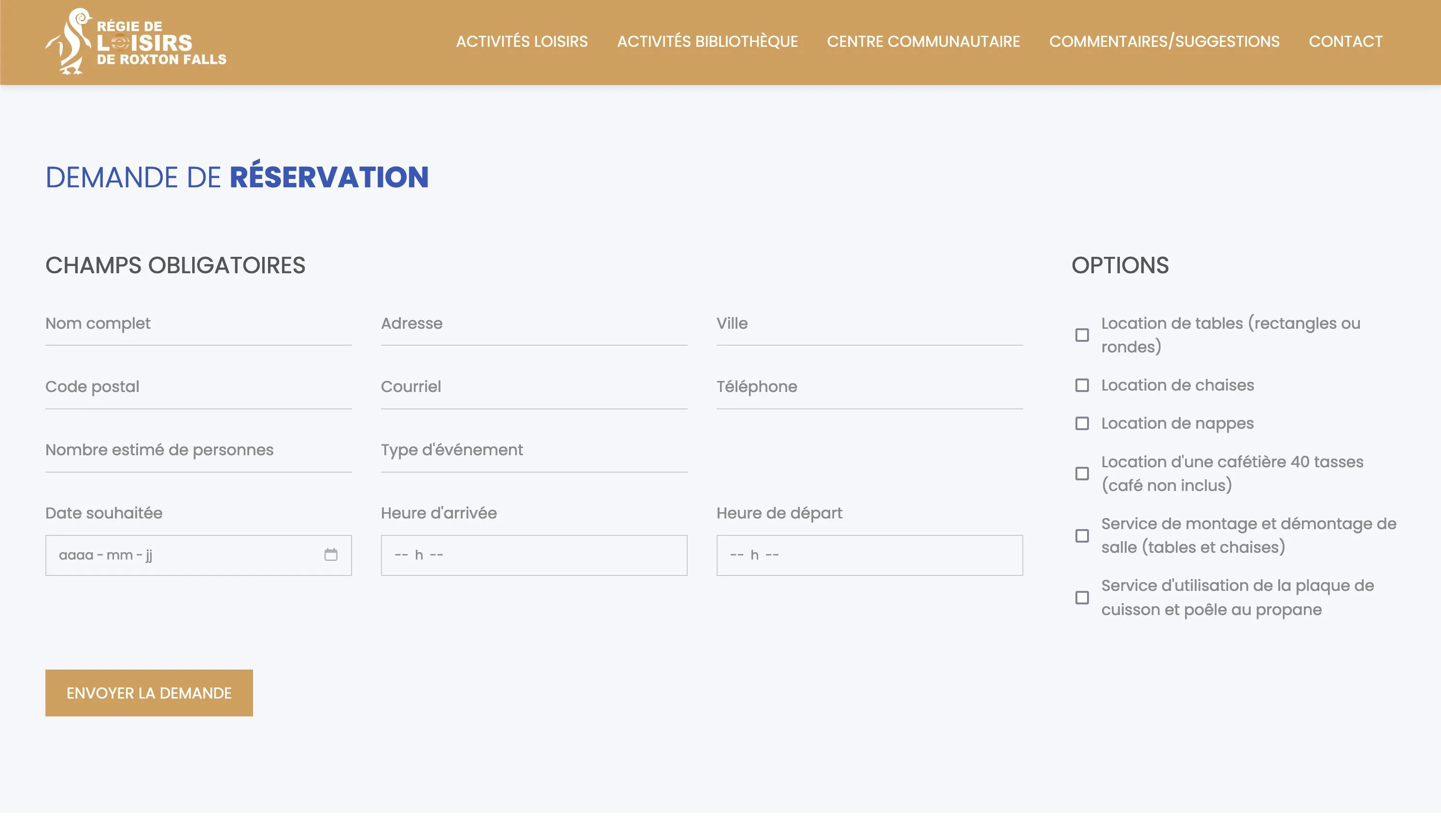The height and width of the screenshot is (840, 1441).
Task: Tick the Location de chaises checkbox
Action: [1082, 385]
